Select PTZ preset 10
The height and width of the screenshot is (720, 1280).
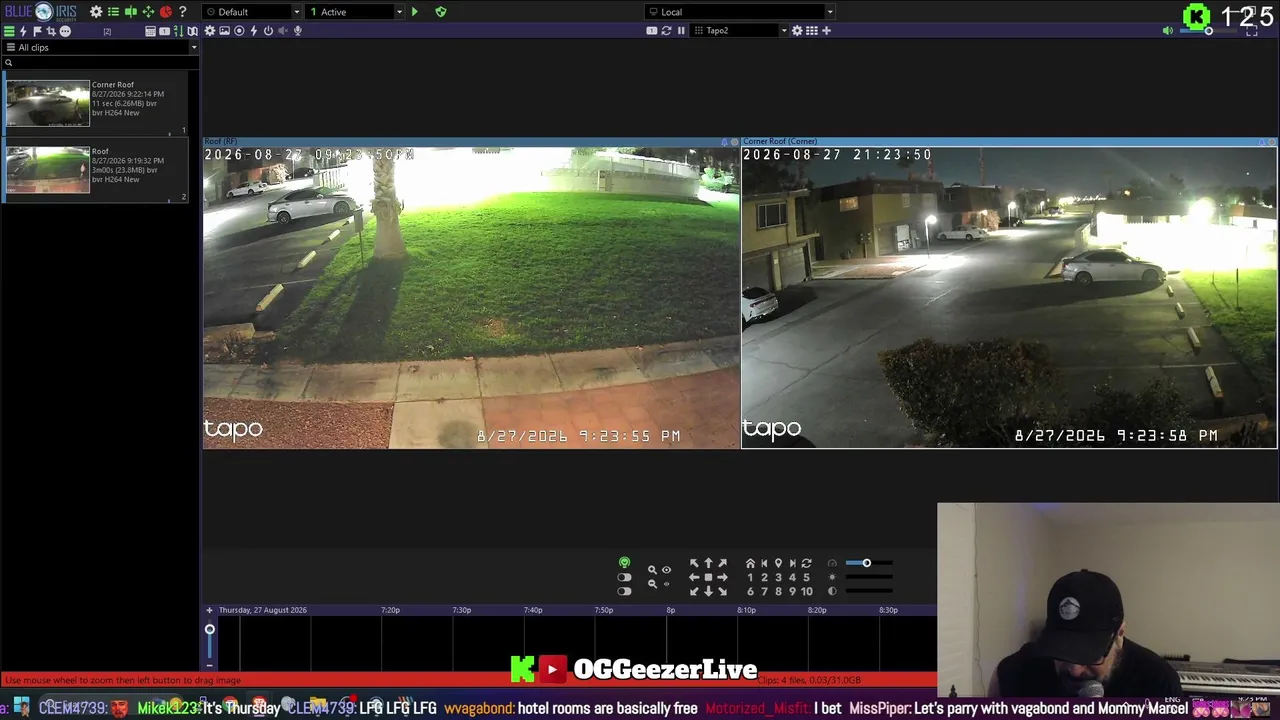[806, 591]
